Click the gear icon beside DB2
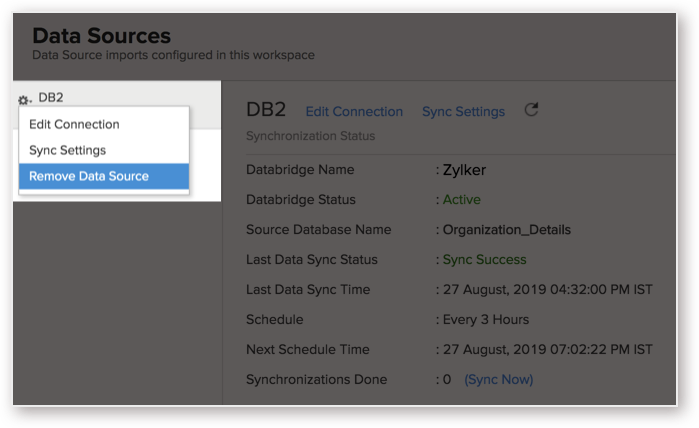 coord(24,100)
